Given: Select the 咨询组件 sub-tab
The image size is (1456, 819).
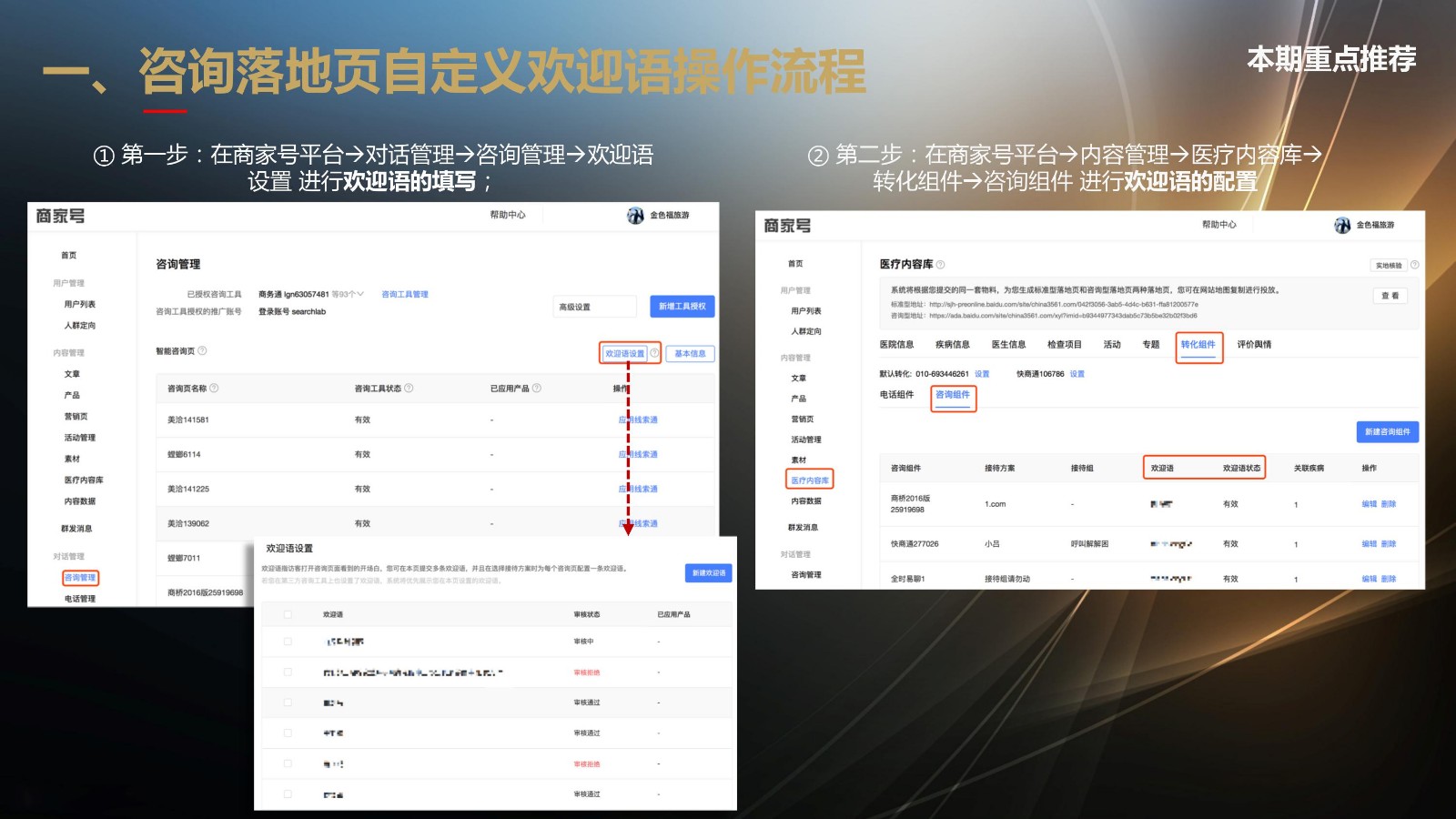Looking at the screenshot, I should click(953, 395).
